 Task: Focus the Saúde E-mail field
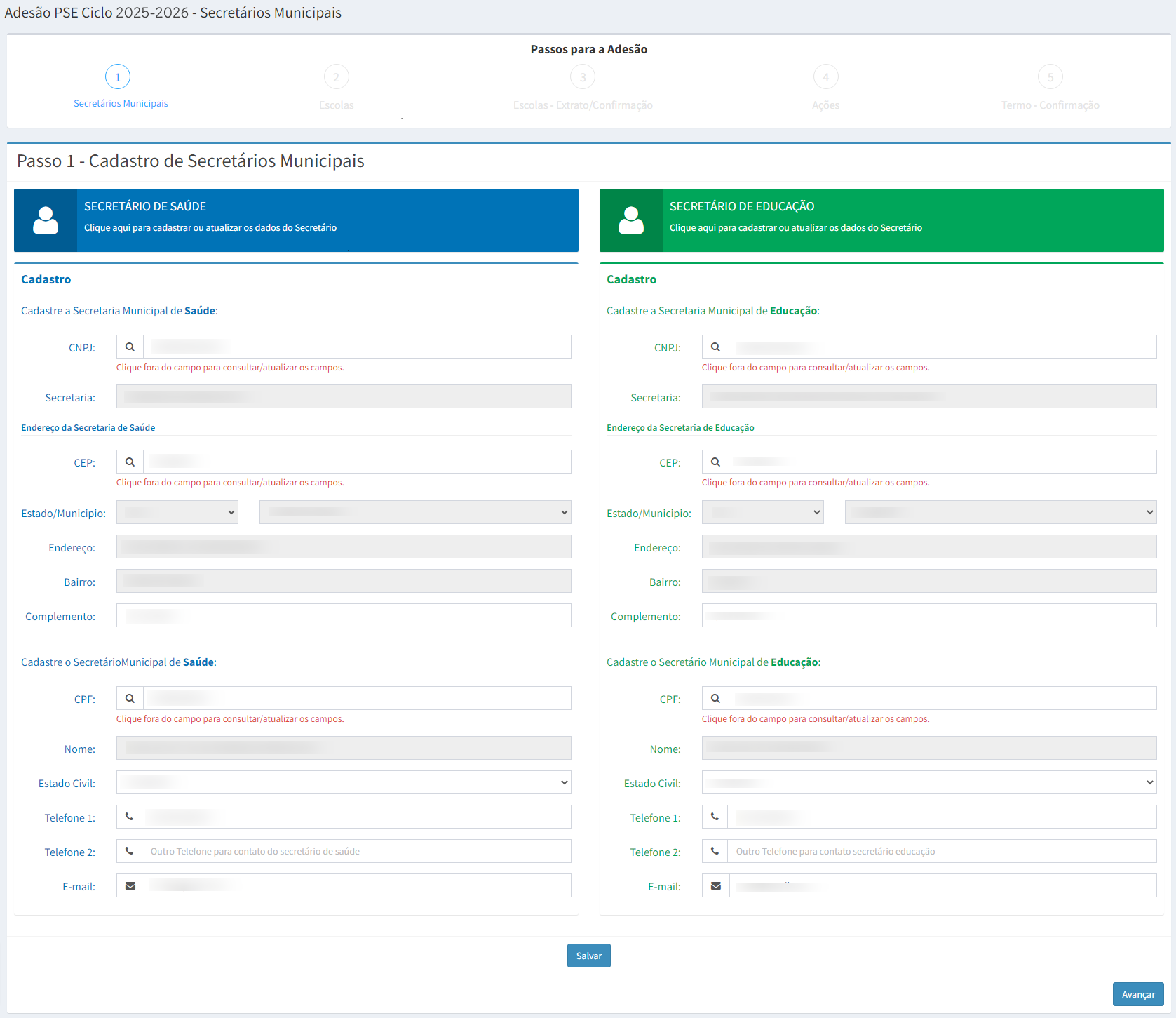(358, 885)
